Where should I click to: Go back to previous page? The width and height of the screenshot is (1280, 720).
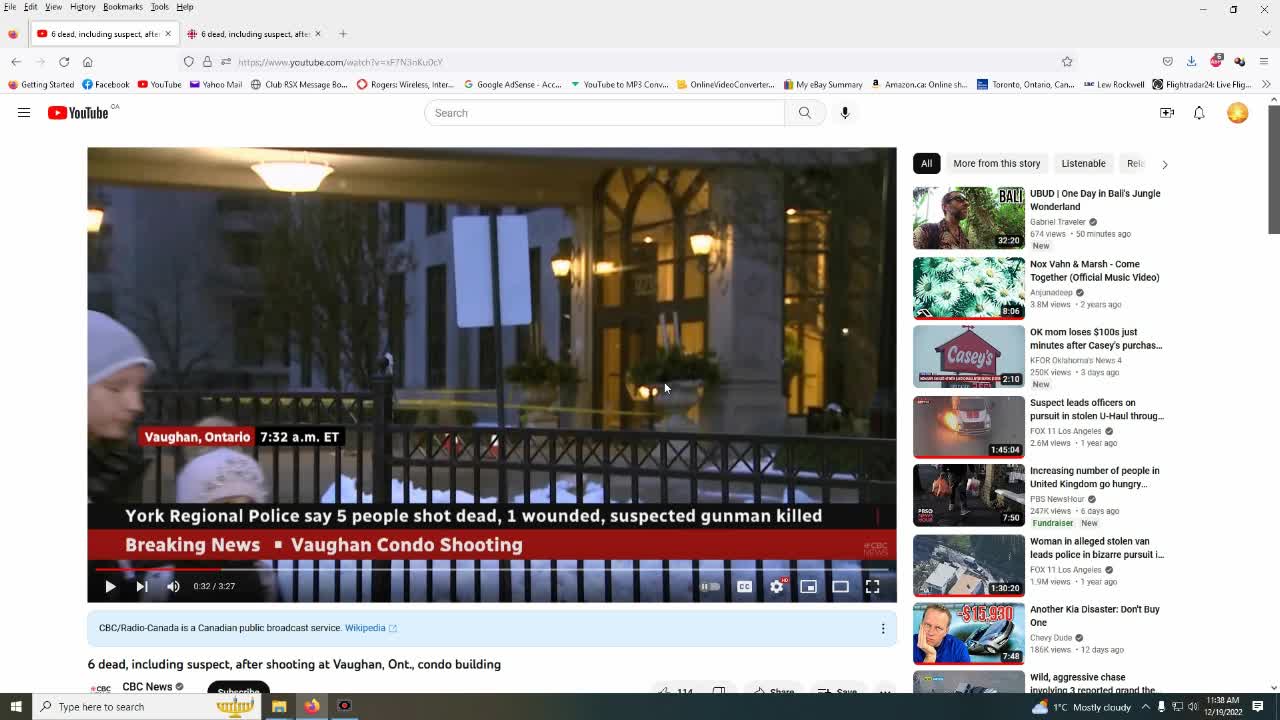(16, 62)
